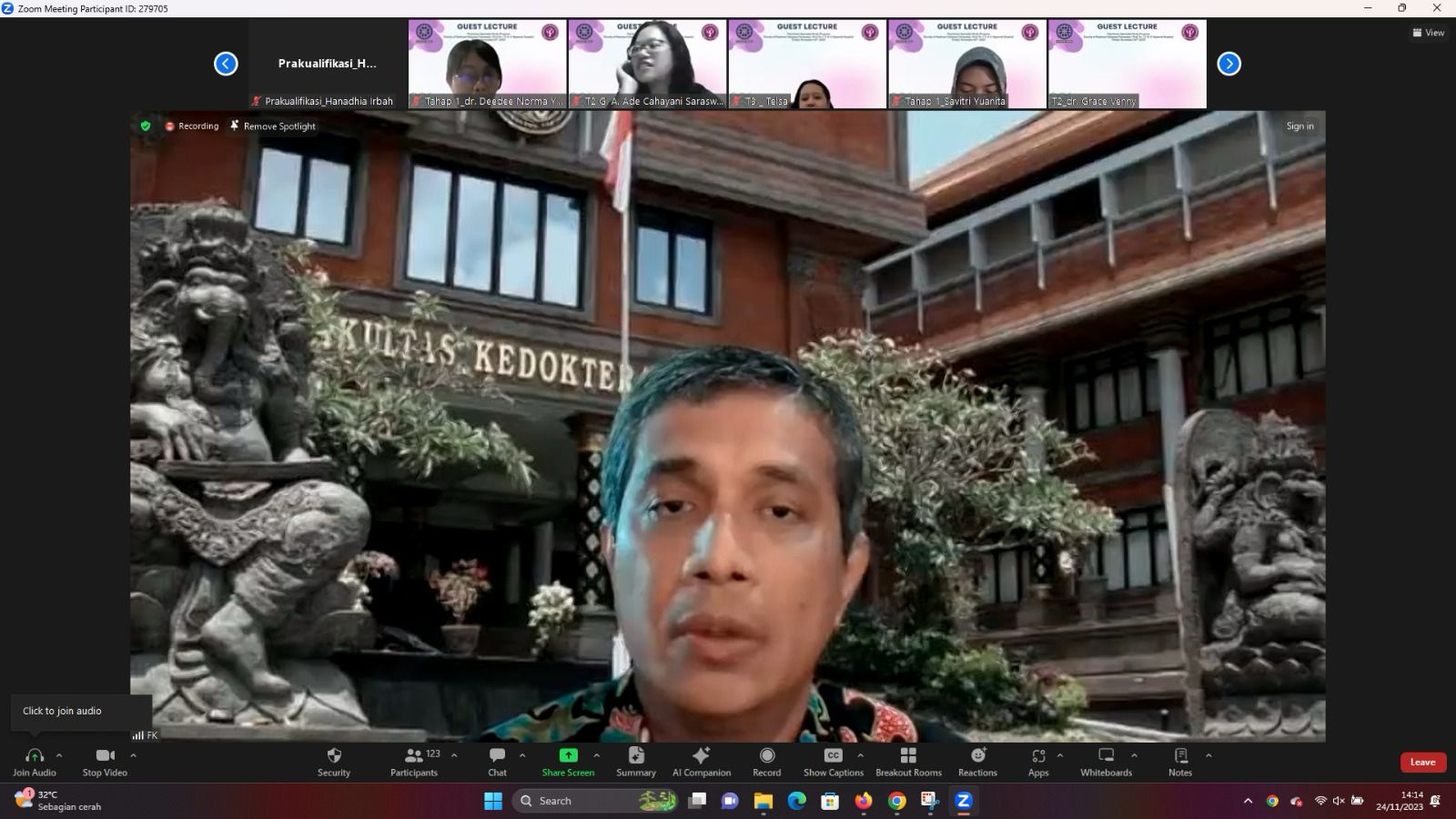Click the taskbar Search box
Image resolution: width=1456 pixels, height=819 pixels.
pyautogui.click(x=595, y=801)
